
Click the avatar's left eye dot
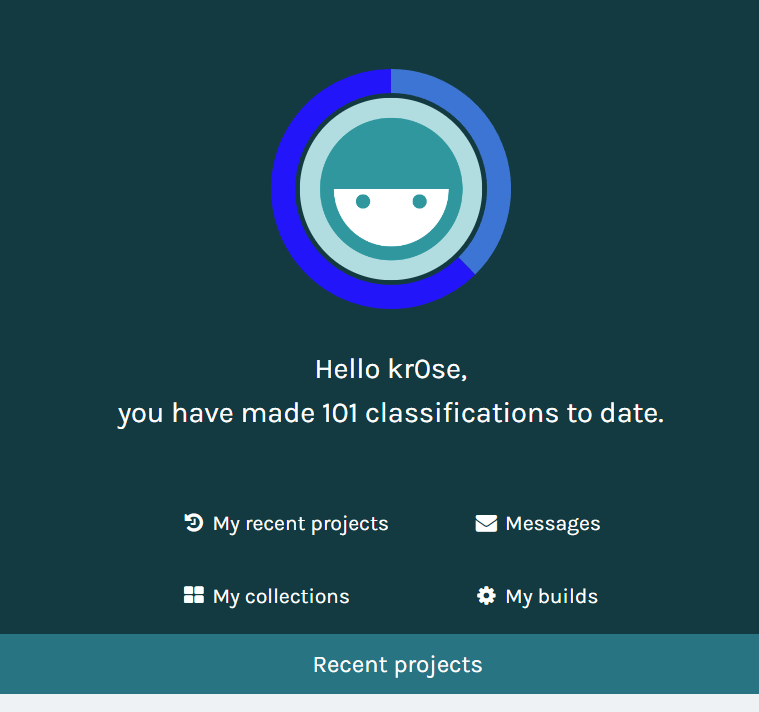(x=363, y=201)
